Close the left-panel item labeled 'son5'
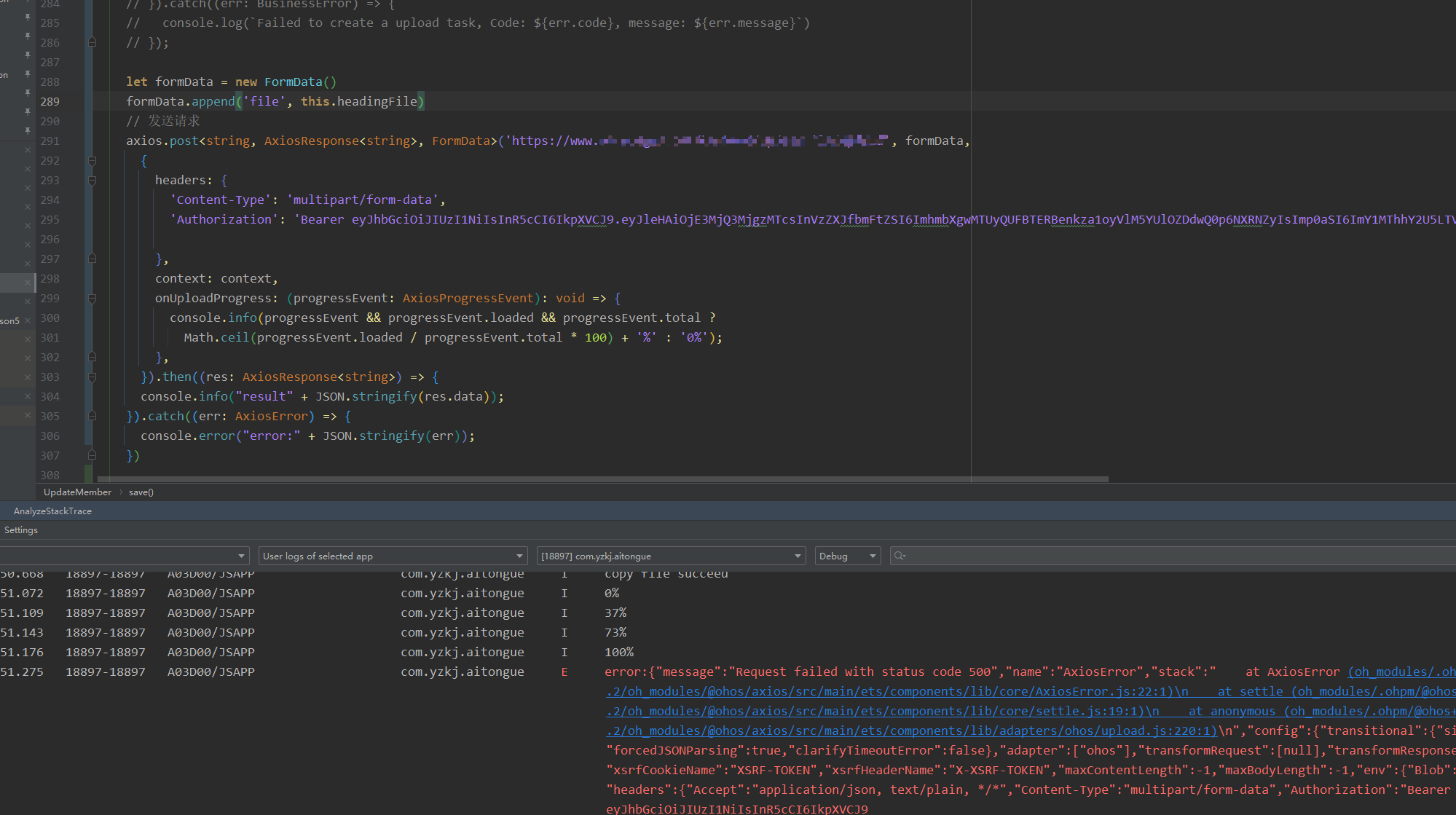This screenshot has height=815, width=1456. tap(28, 320)
